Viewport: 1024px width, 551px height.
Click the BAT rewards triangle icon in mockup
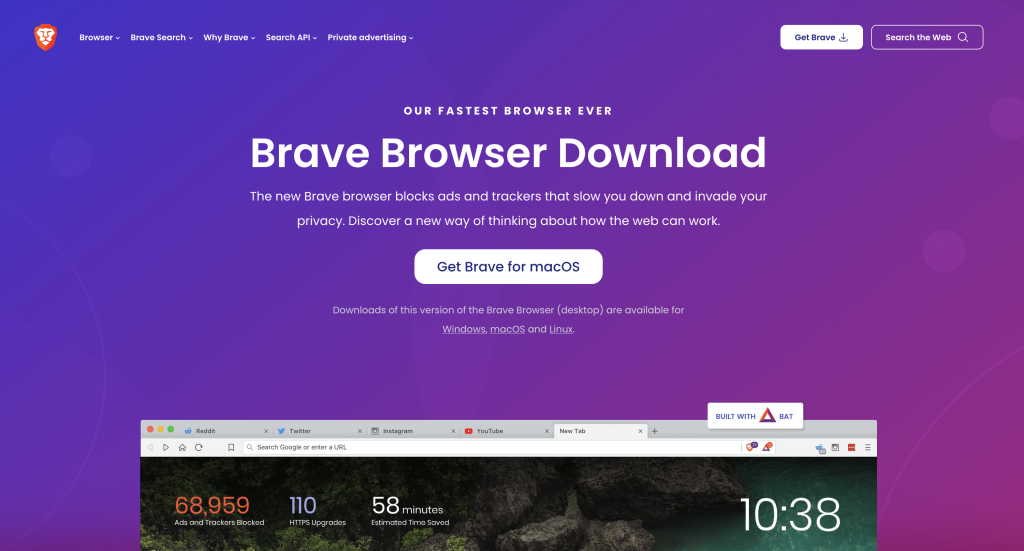[x=767, y=447]
